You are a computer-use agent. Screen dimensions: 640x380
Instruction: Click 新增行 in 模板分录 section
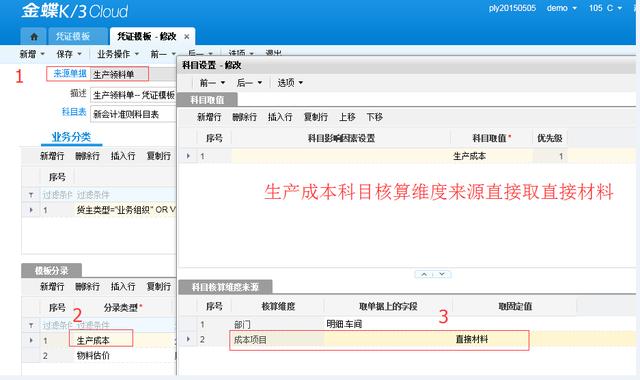click(x=52, y=287)
